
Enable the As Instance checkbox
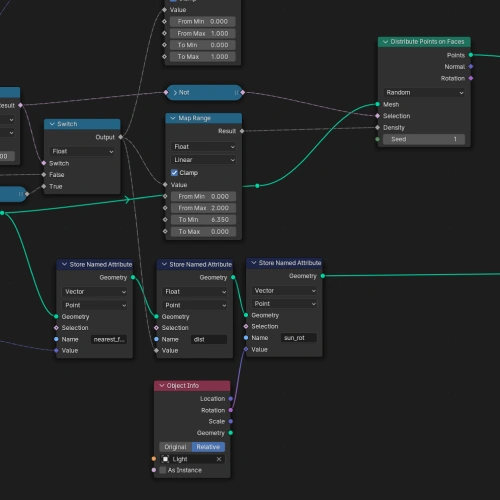coord(163,470)
